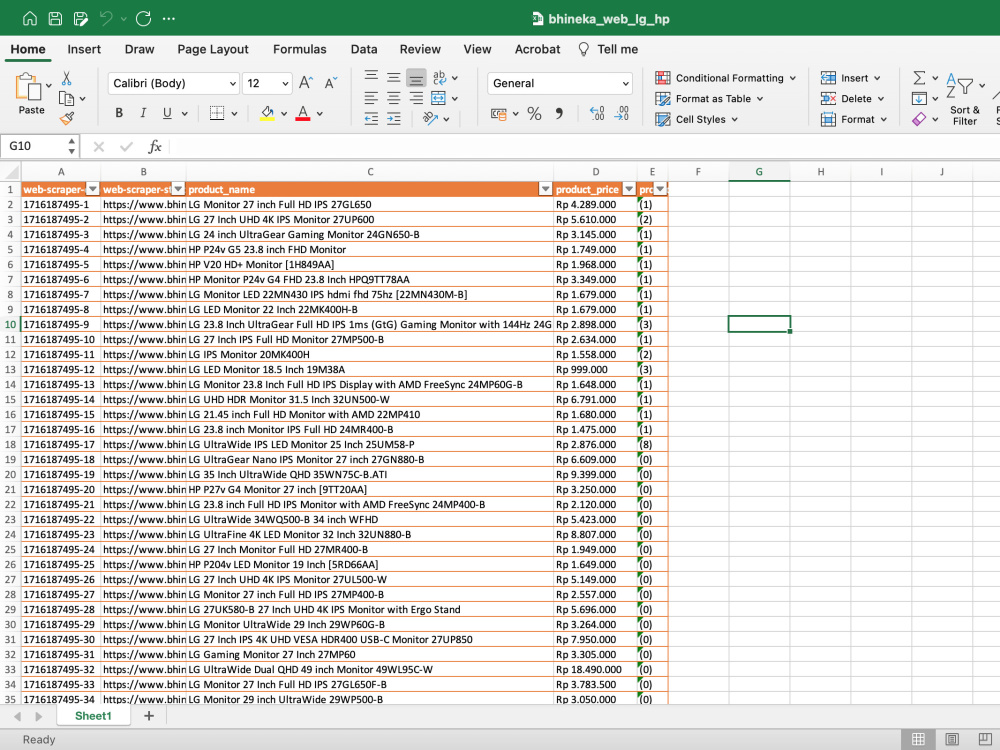This screenshot has width=1000, height=750.
Task: Decrease indent
Action: [x=371, y=119]
